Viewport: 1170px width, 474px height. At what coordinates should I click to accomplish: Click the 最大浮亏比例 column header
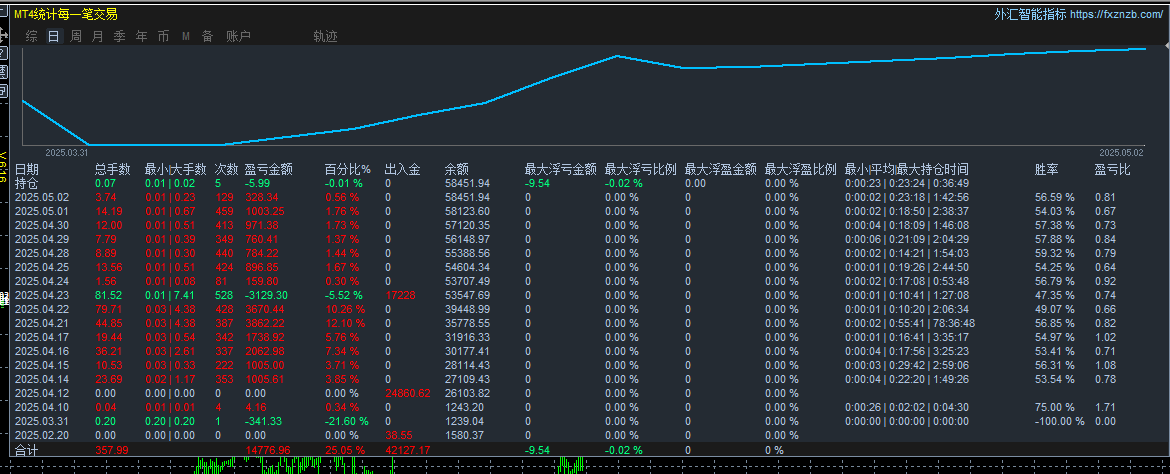pos(640,169)
